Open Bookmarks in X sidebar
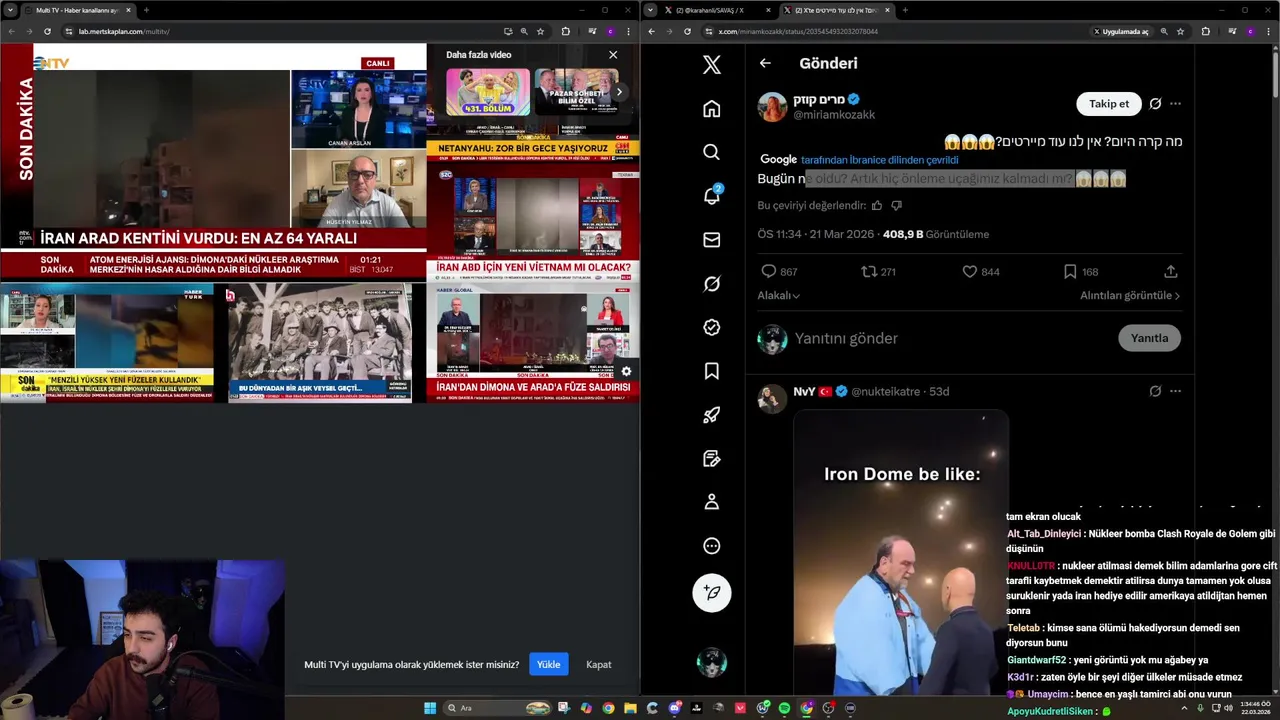Screen dimensions: 1280x720 click(712, 371)
